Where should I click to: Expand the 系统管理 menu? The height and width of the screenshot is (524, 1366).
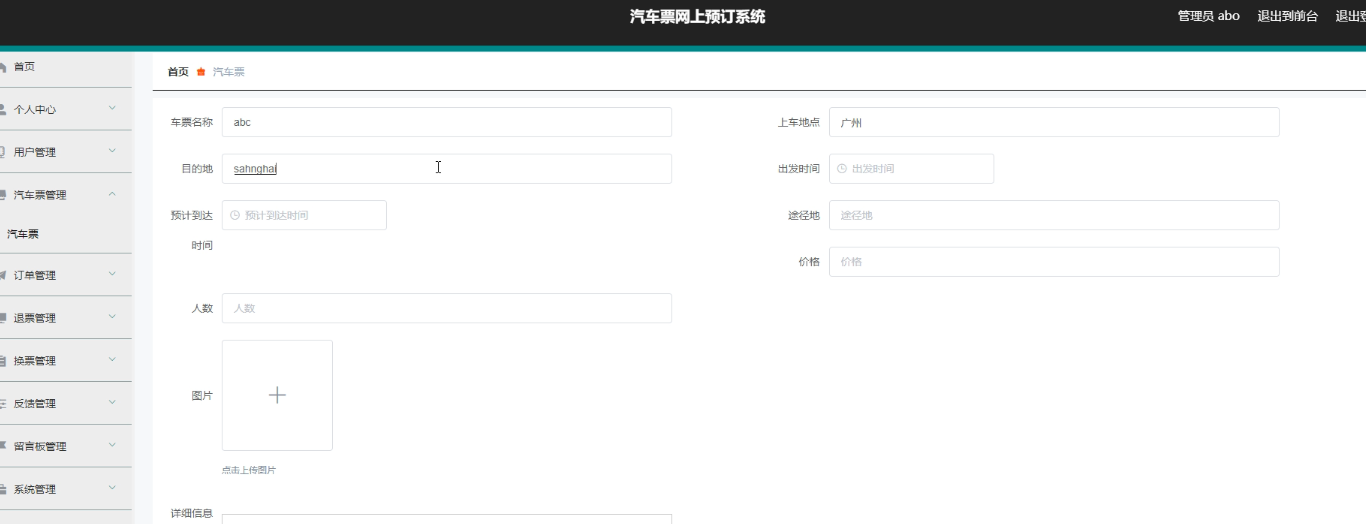click(66, 490)
